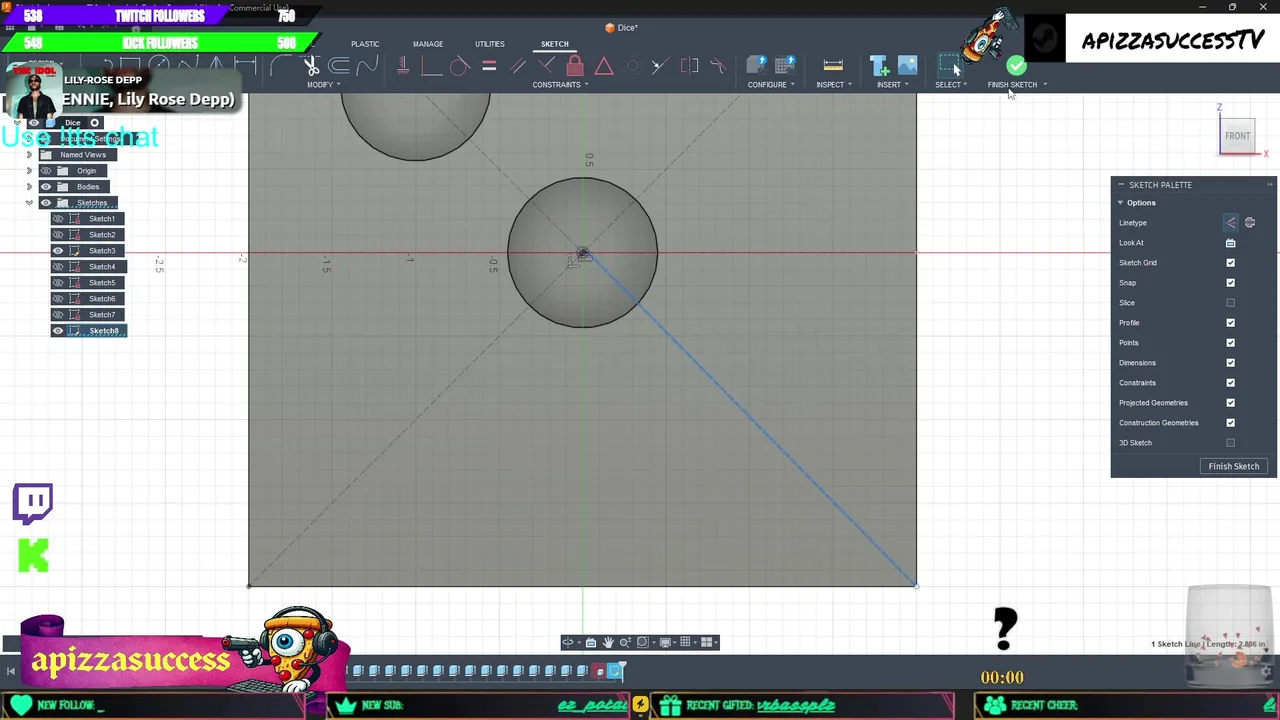Select Sketch8 in the browser tree

point(103,331)
